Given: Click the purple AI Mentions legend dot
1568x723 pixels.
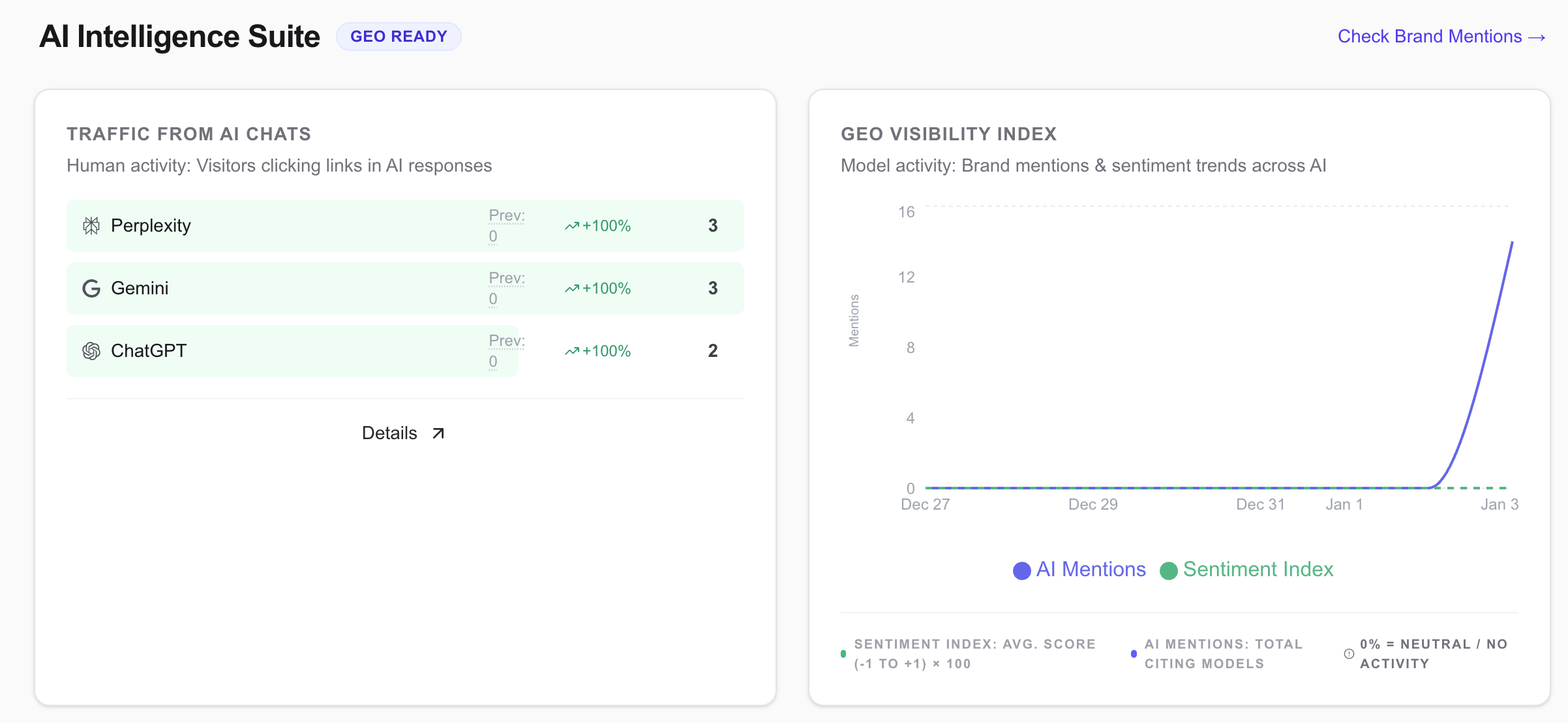Looking at the screenshot, I should 1021,570.
